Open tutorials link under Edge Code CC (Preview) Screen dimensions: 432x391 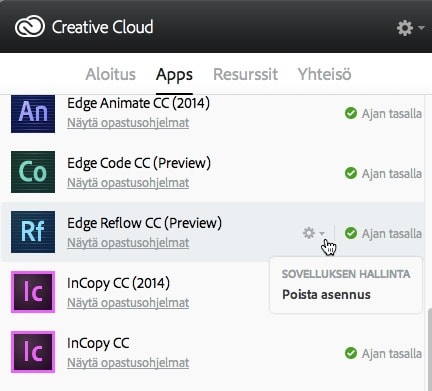coord(128,183)
